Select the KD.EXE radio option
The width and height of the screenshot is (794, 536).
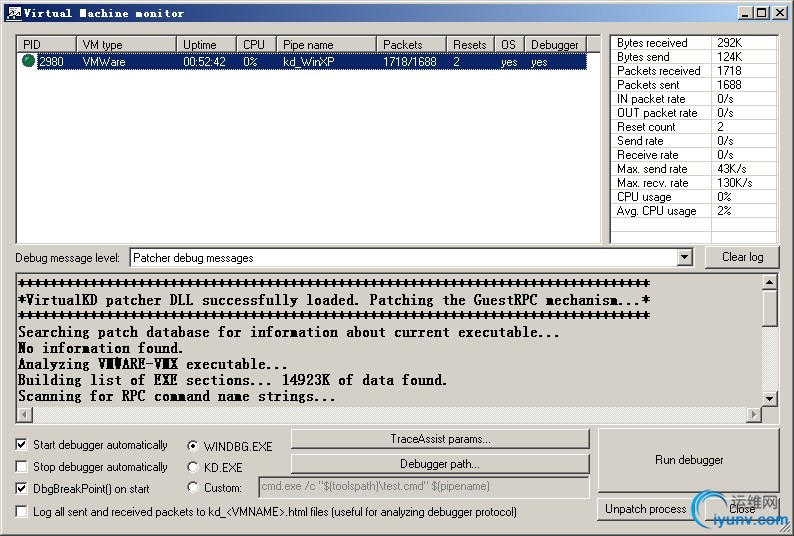[192, 467]
